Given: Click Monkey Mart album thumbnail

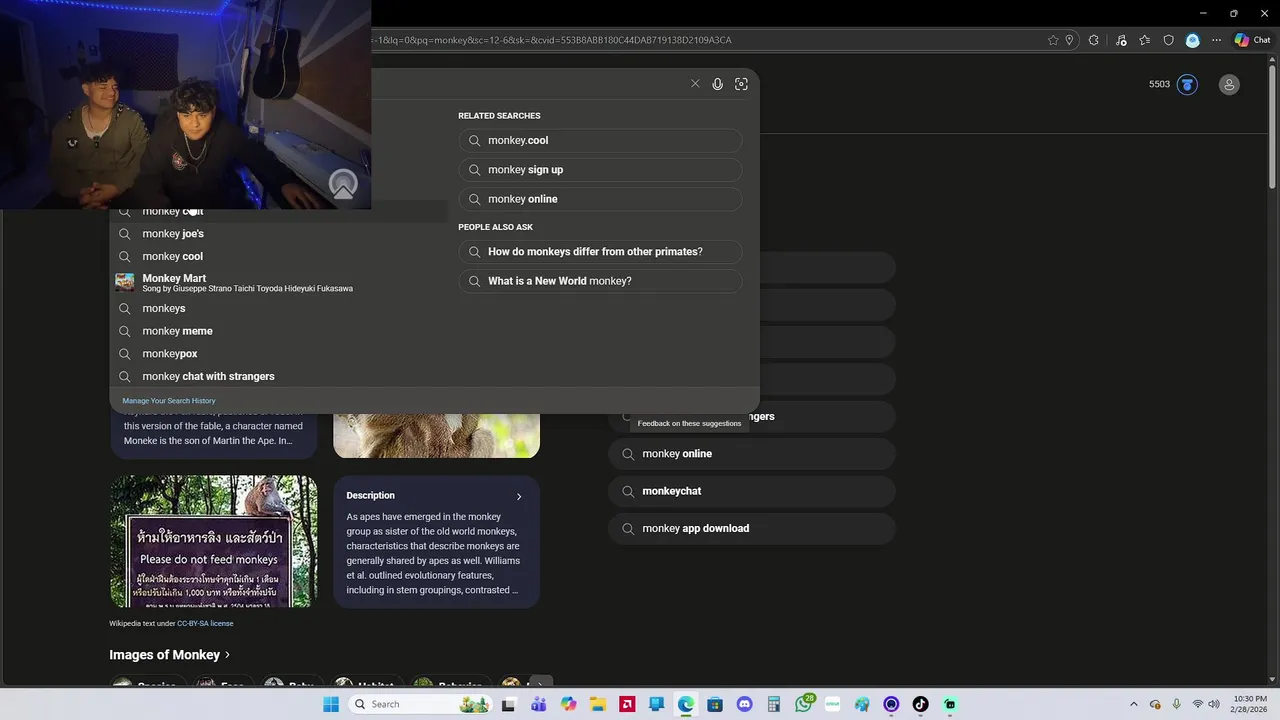Looking at the screenshot, I should pos(124,282).
